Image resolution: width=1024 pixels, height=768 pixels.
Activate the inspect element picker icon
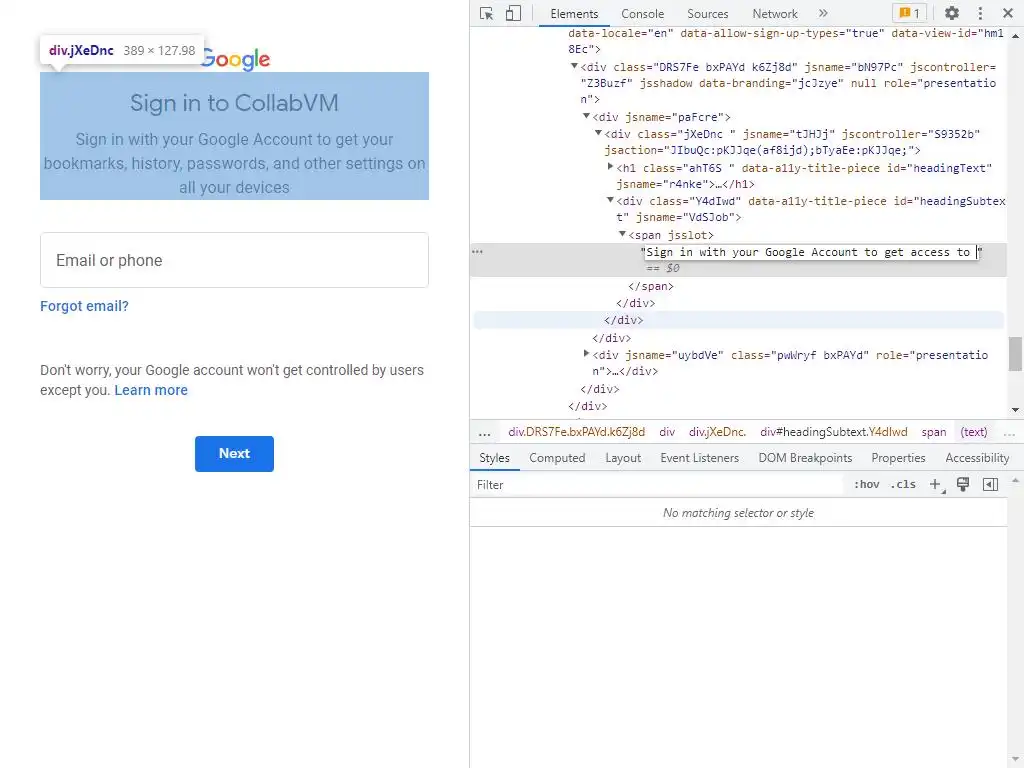coord(487,13)
